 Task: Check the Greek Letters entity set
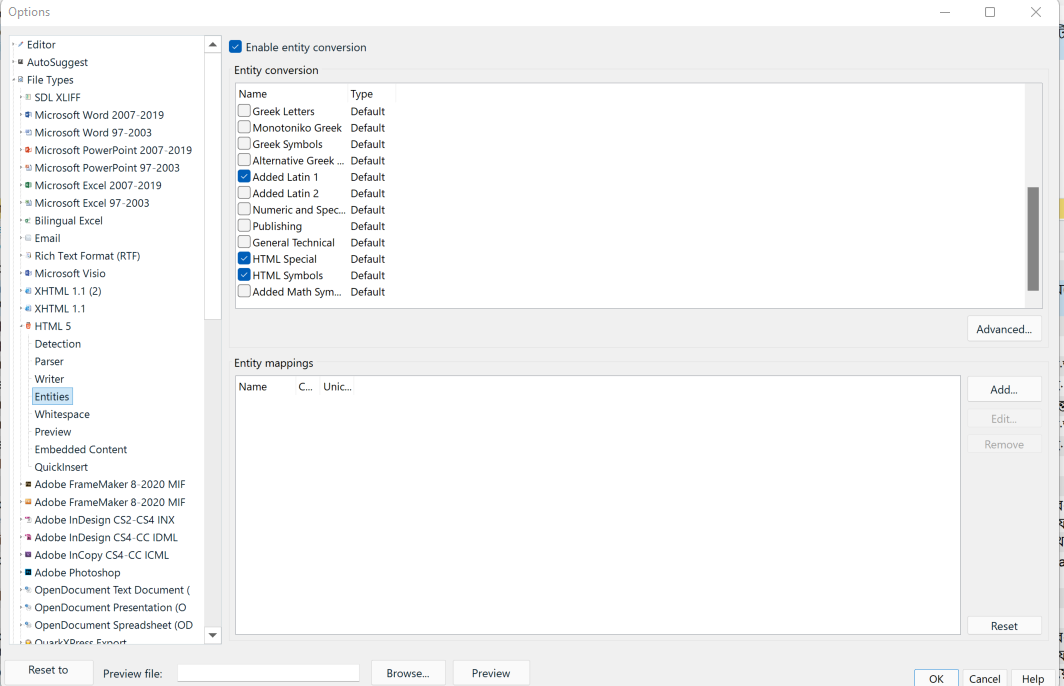[244, 111]
